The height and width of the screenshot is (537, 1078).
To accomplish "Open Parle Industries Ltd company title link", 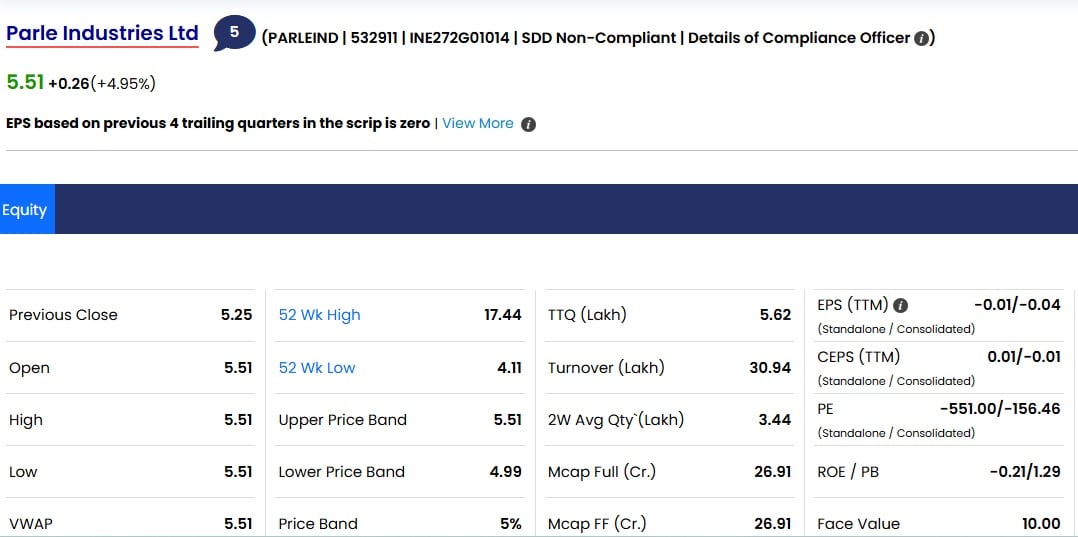I will [102, 33].
